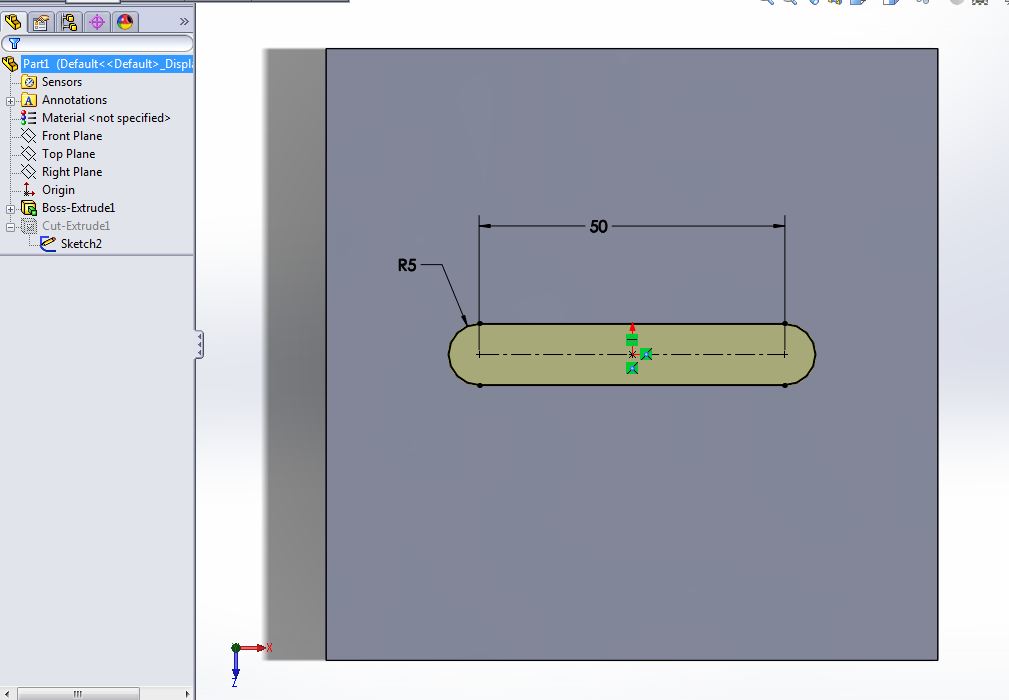Click the Apply Scene checkered icon

pyautogui.click(x=979, y=4)
